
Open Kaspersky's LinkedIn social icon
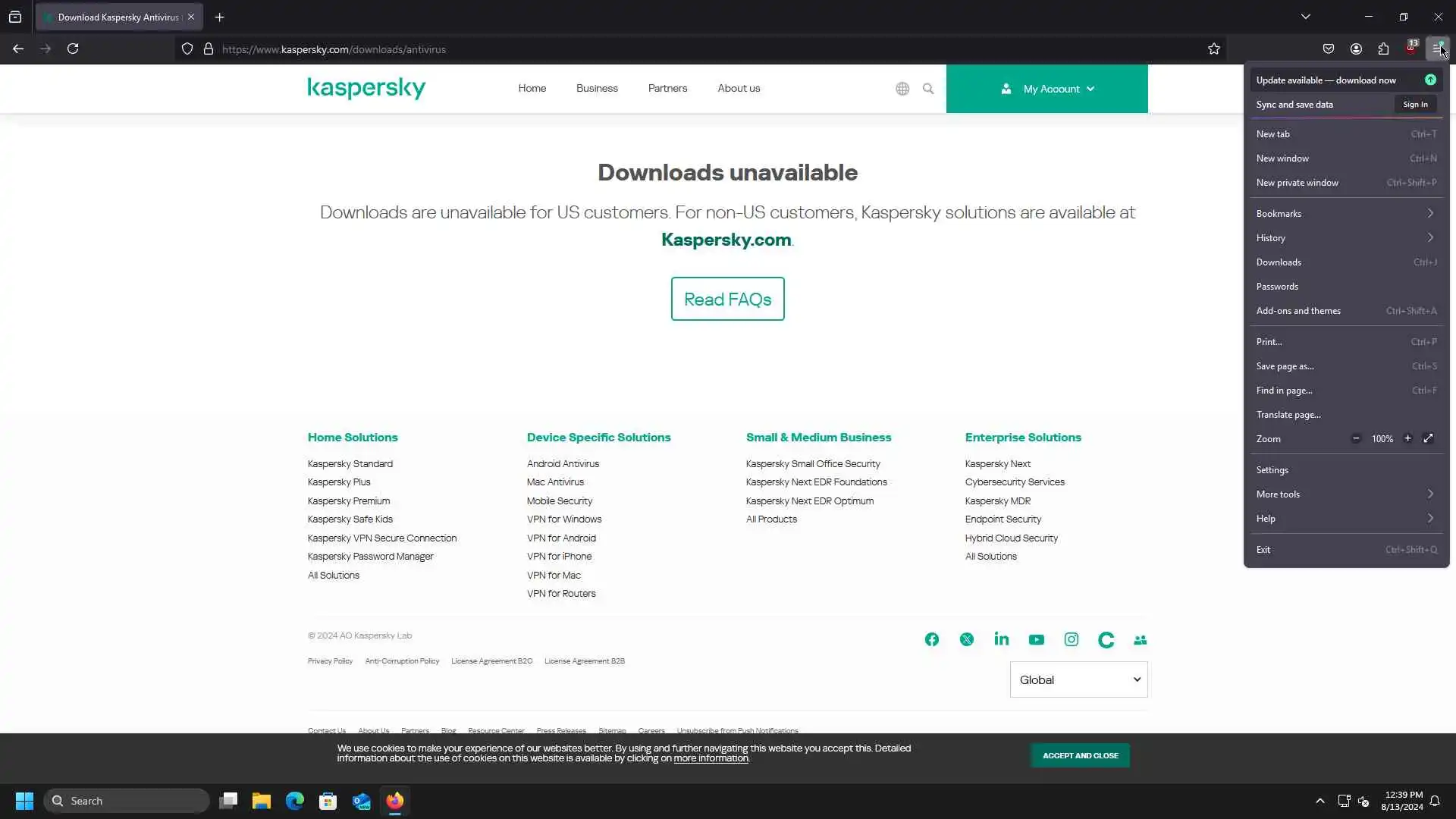(x=1001, y=639)
